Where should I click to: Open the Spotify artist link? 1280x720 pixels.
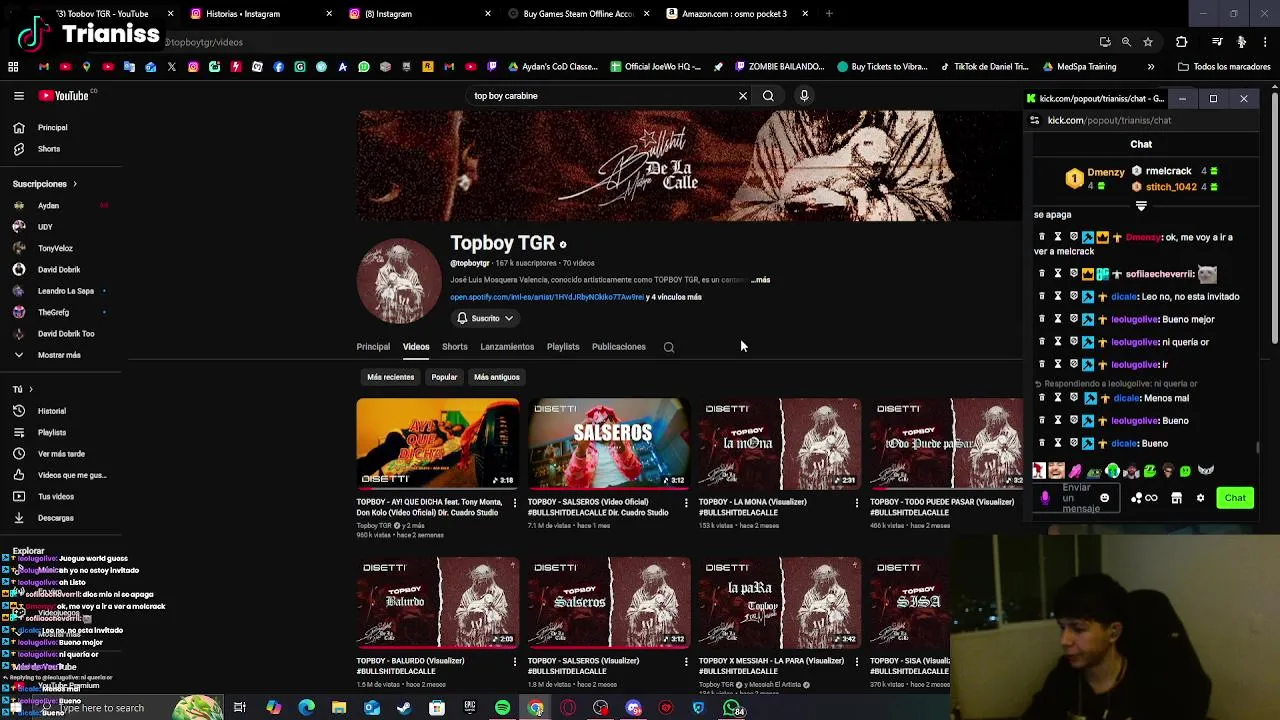[547, 297]
